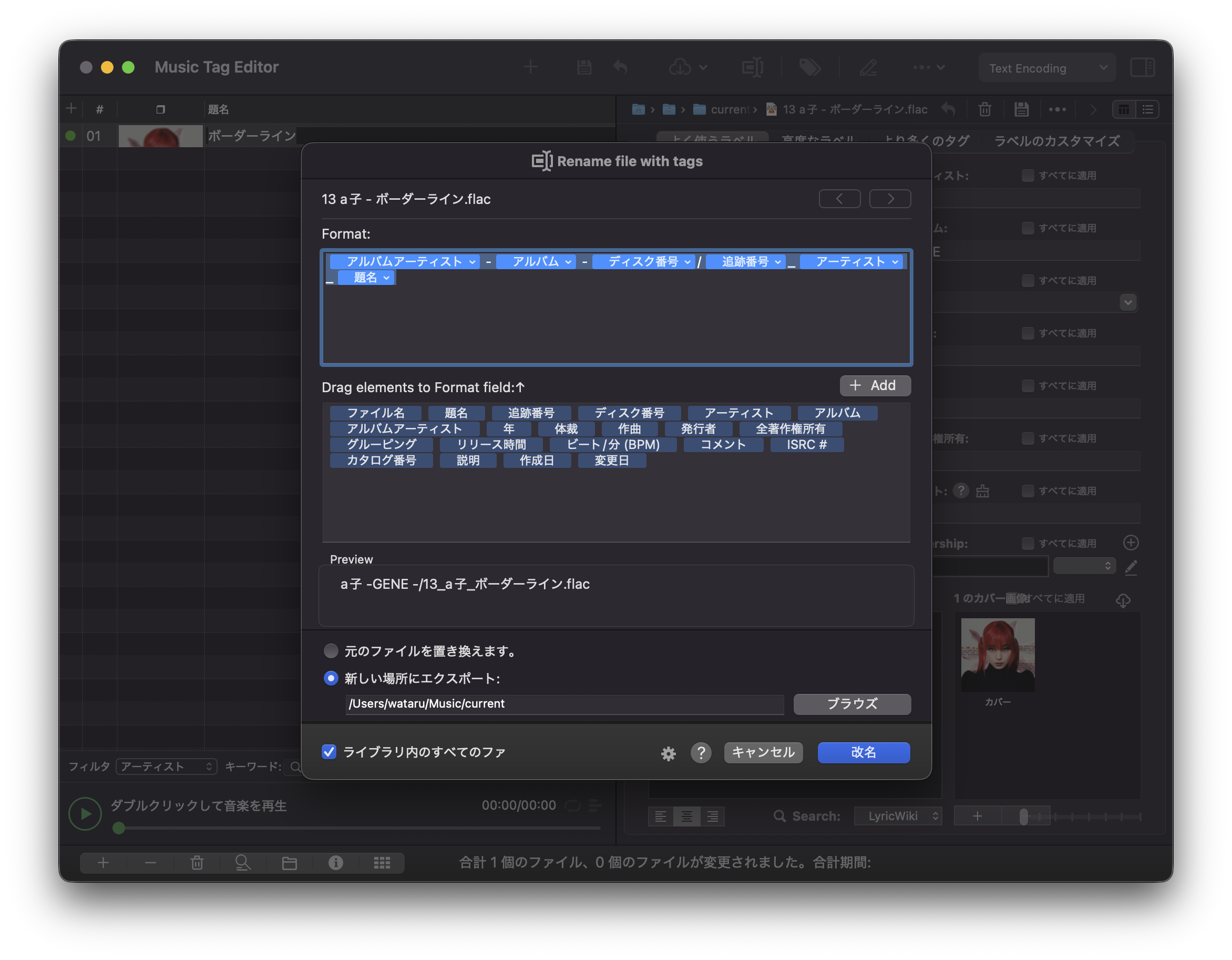Open help with the question mark button
The width and height of the screenshot is (1232, 960).
click(x=701, y=752)
